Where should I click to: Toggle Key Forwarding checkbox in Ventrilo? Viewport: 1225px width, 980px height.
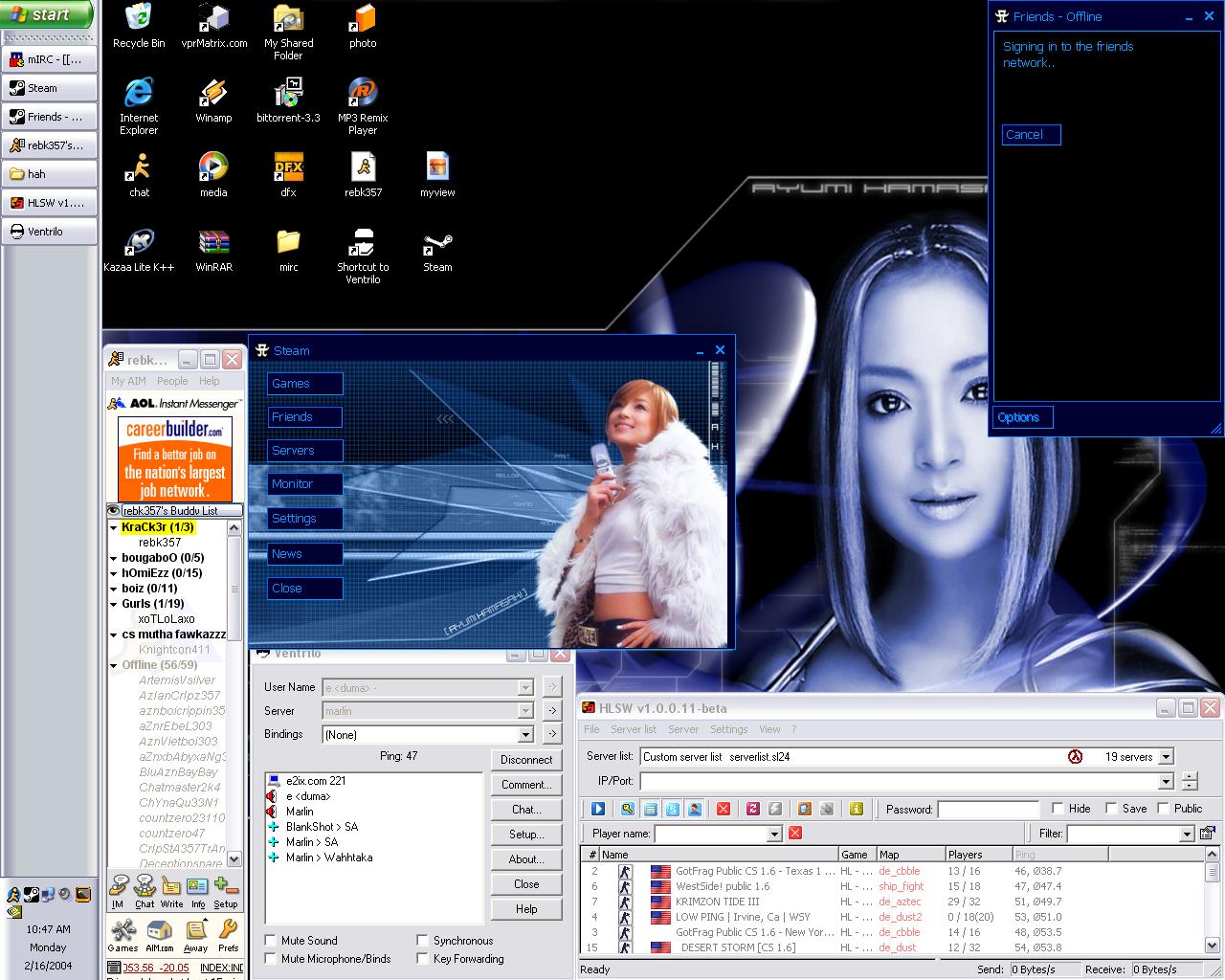[423, 958]
